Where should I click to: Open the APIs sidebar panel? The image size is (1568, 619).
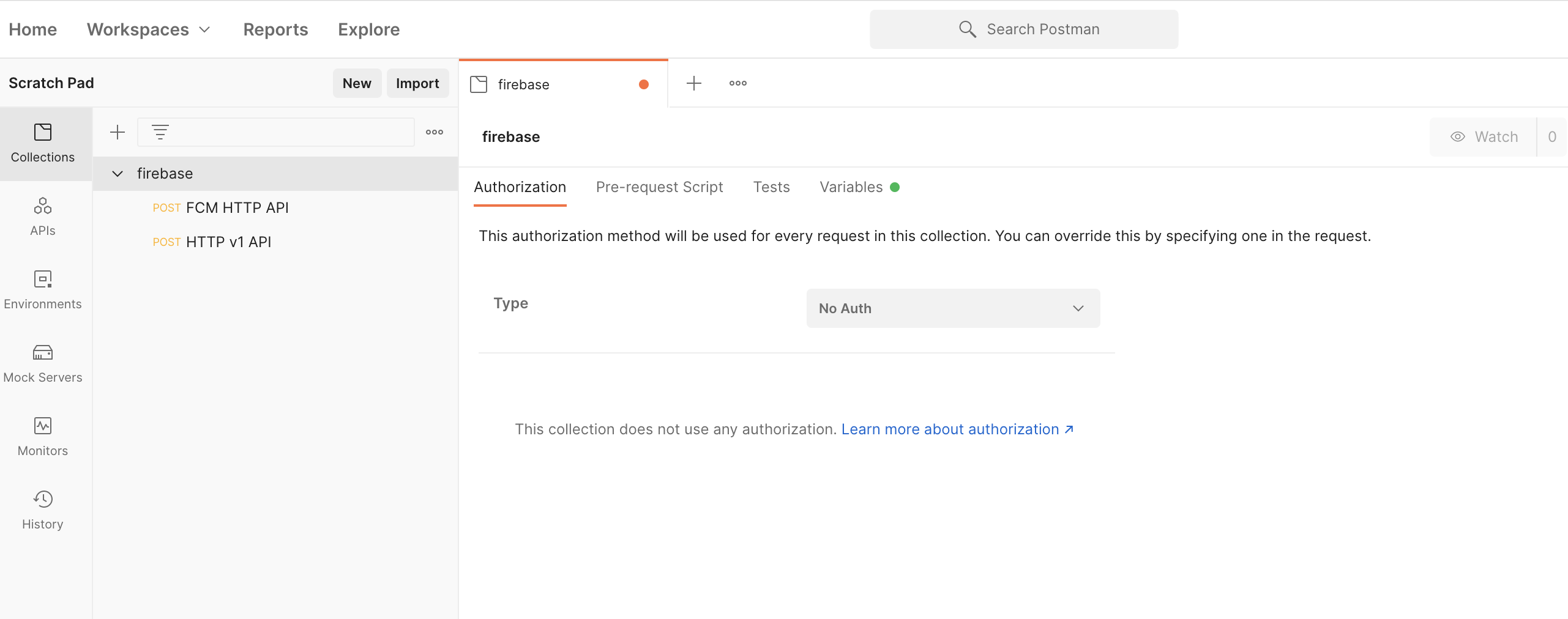[x=43, y=217]
